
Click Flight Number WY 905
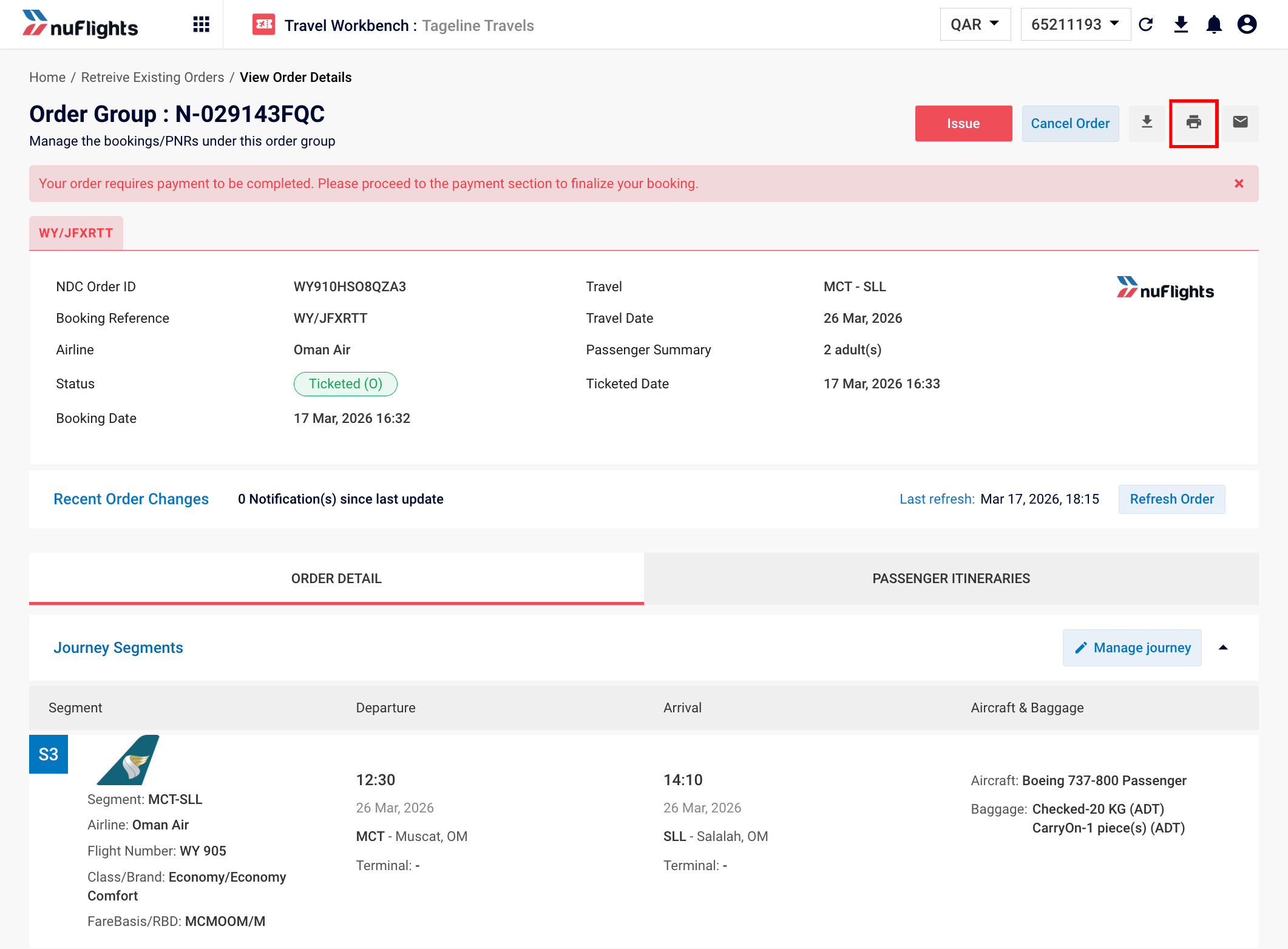click(x=157, y=851)
